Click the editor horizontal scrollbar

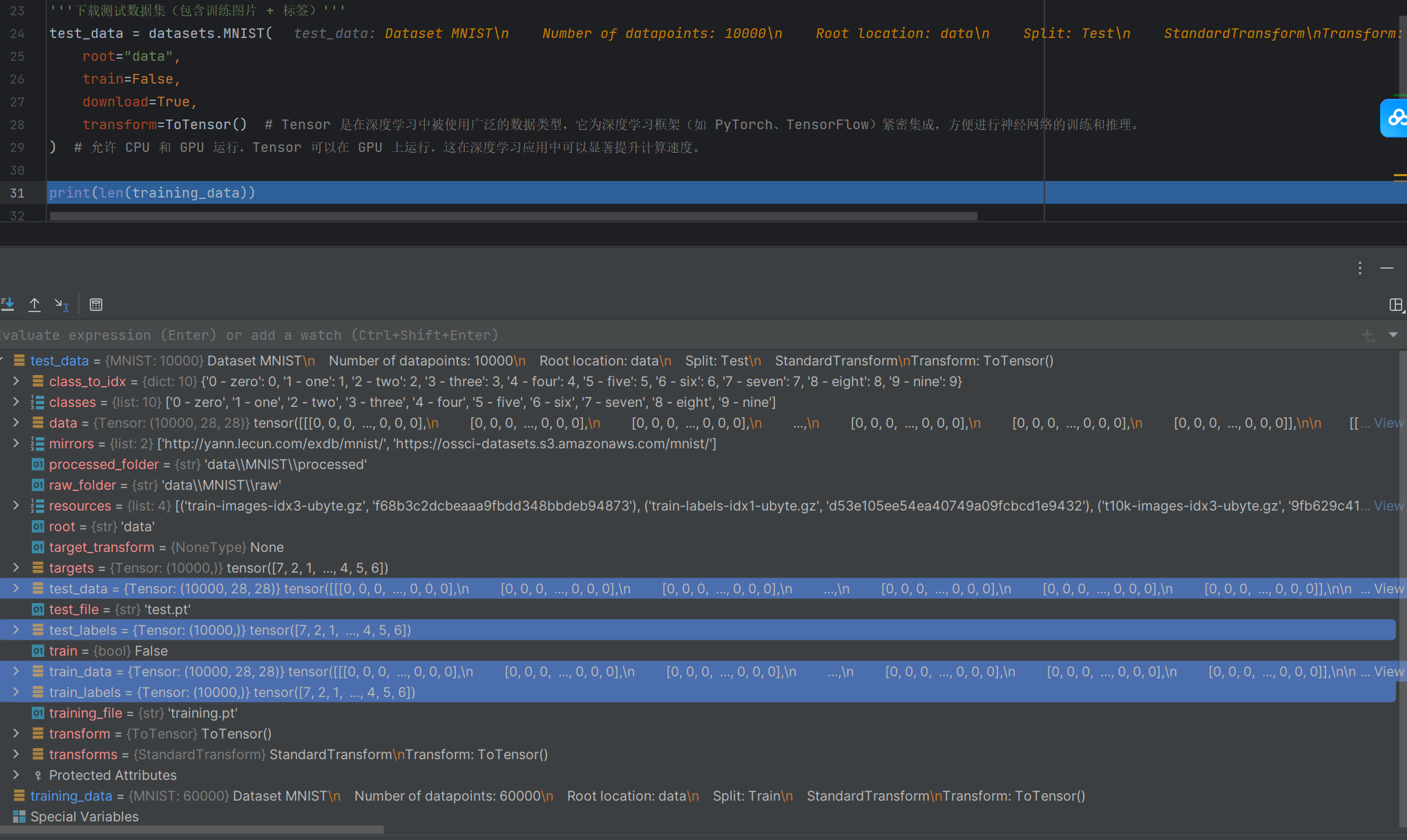(x=513, y=216)
